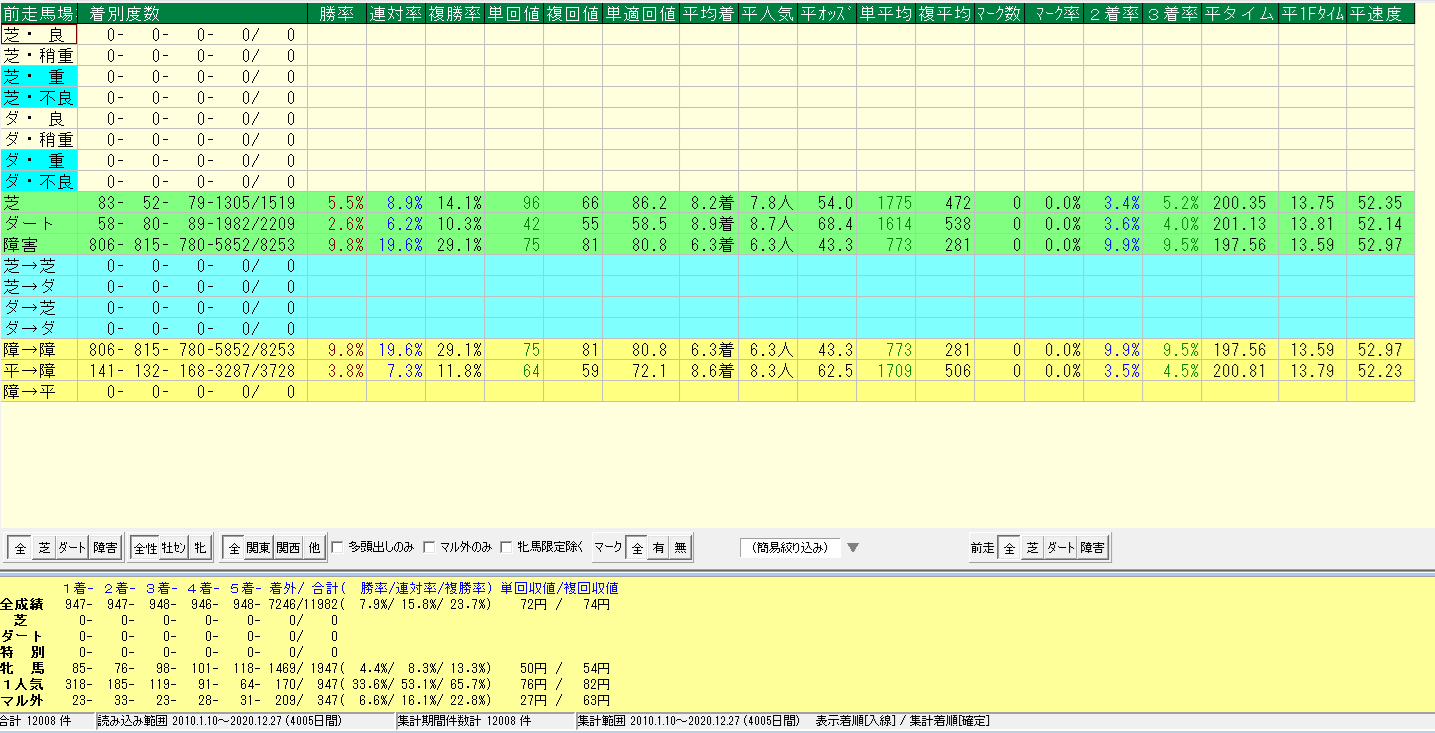Click the 前走馬場 column header

39,14
